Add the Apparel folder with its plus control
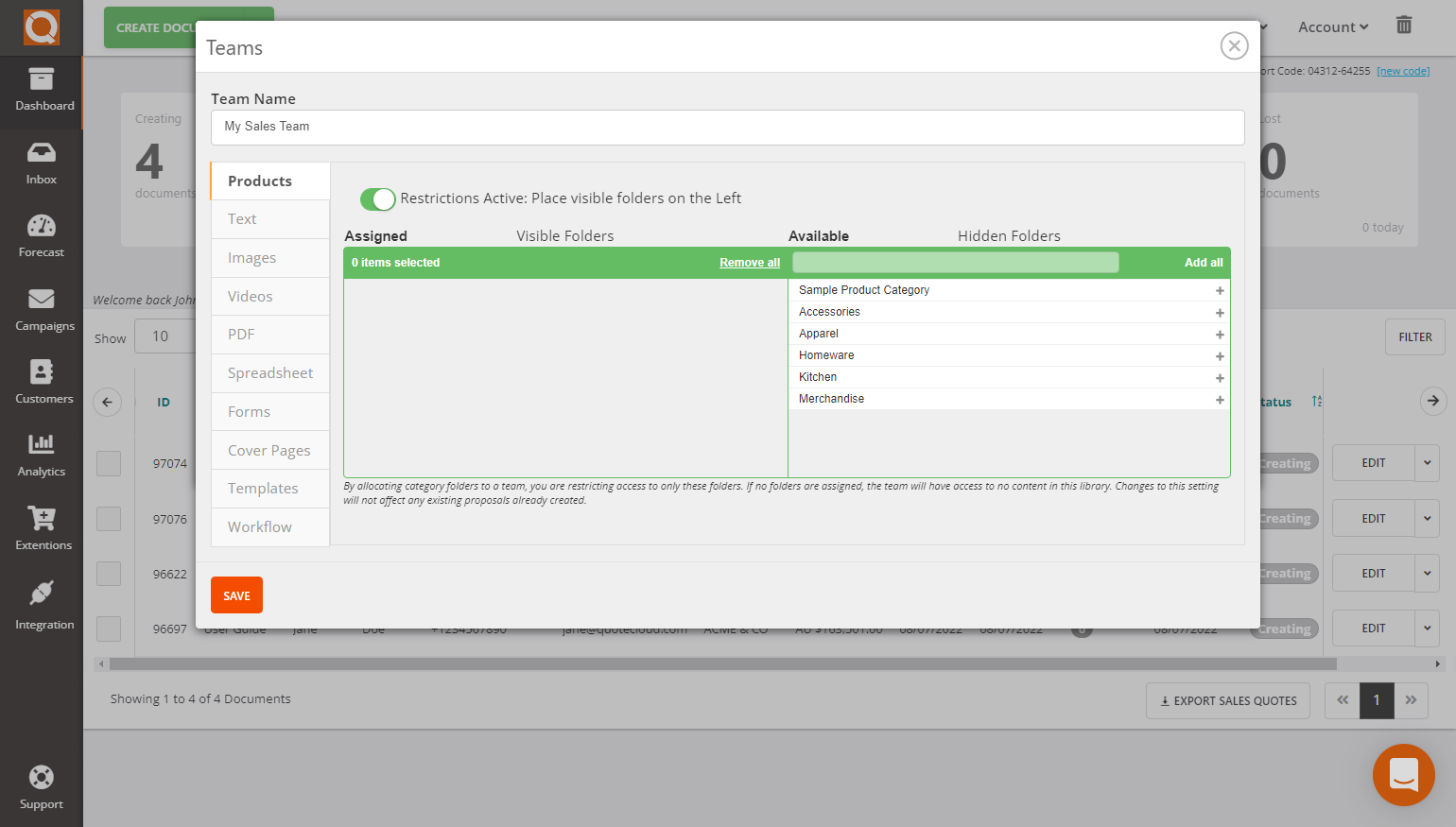Screen dimensions: 1456x827 (x=1220, y=333)
